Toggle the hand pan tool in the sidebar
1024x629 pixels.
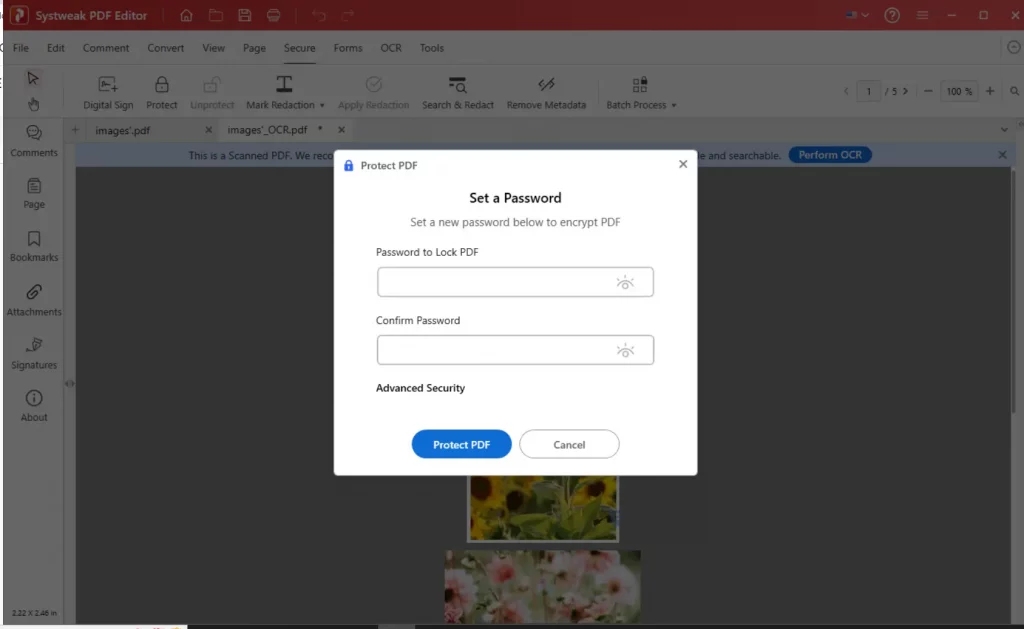pyautogui.click(x=33, y=103)
